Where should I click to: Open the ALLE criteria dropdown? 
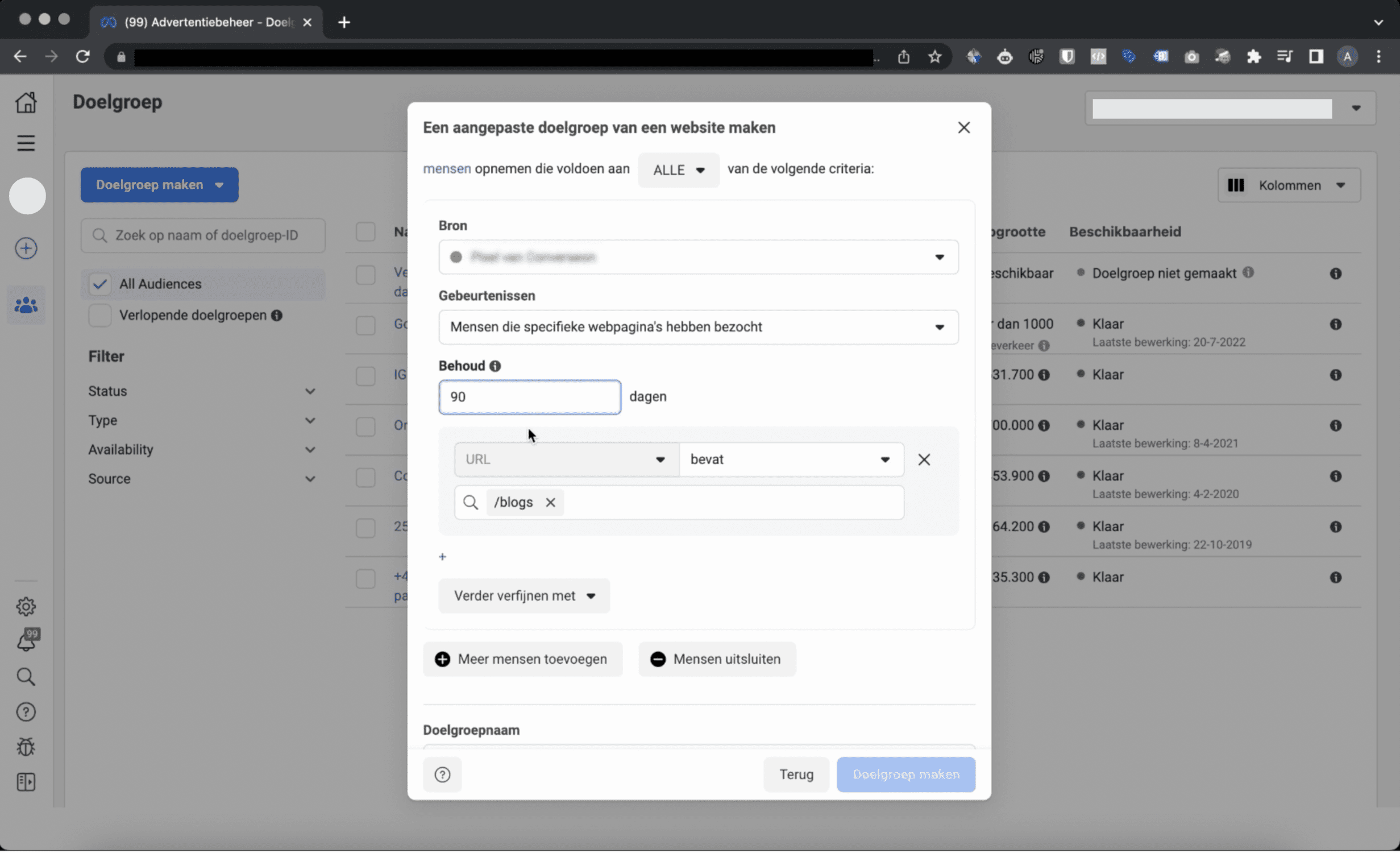[678, 170]
